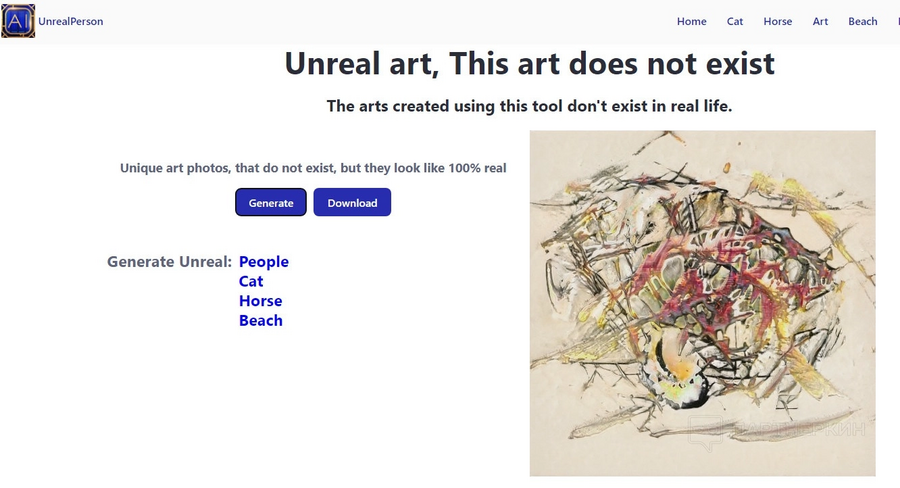Click the generated abstract art image
The height and width of the screenshot is (488, 900).
(703, 303)
